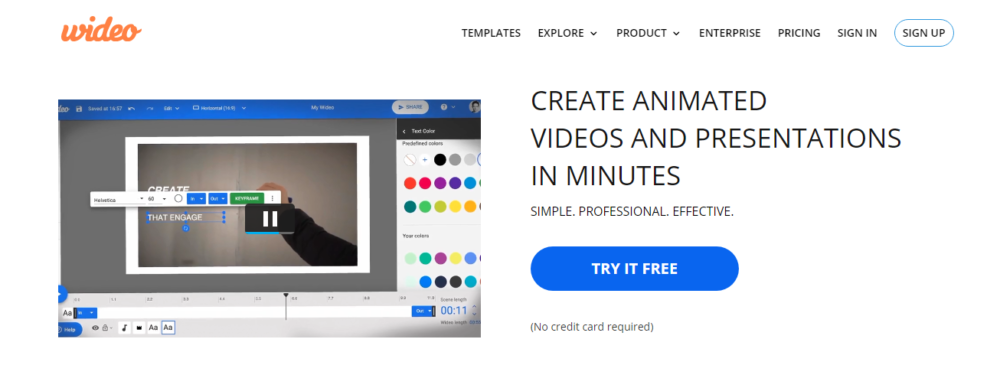1000x375 pixels.
Task: Open the Out animation dropdown in floating toolbar
Action: point(217,199)
